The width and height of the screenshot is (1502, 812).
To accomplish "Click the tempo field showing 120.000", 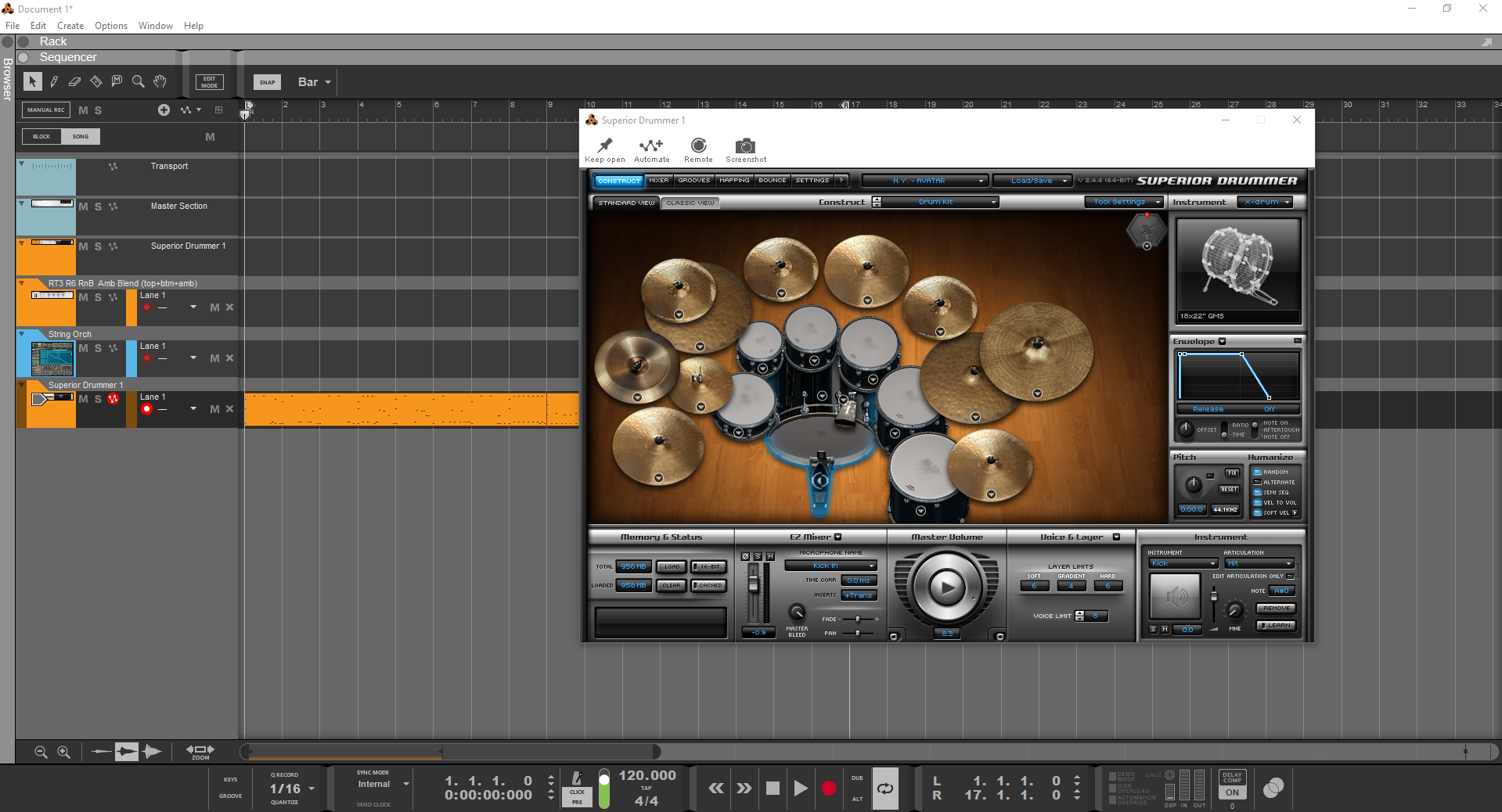I will [x=647, y=776].
